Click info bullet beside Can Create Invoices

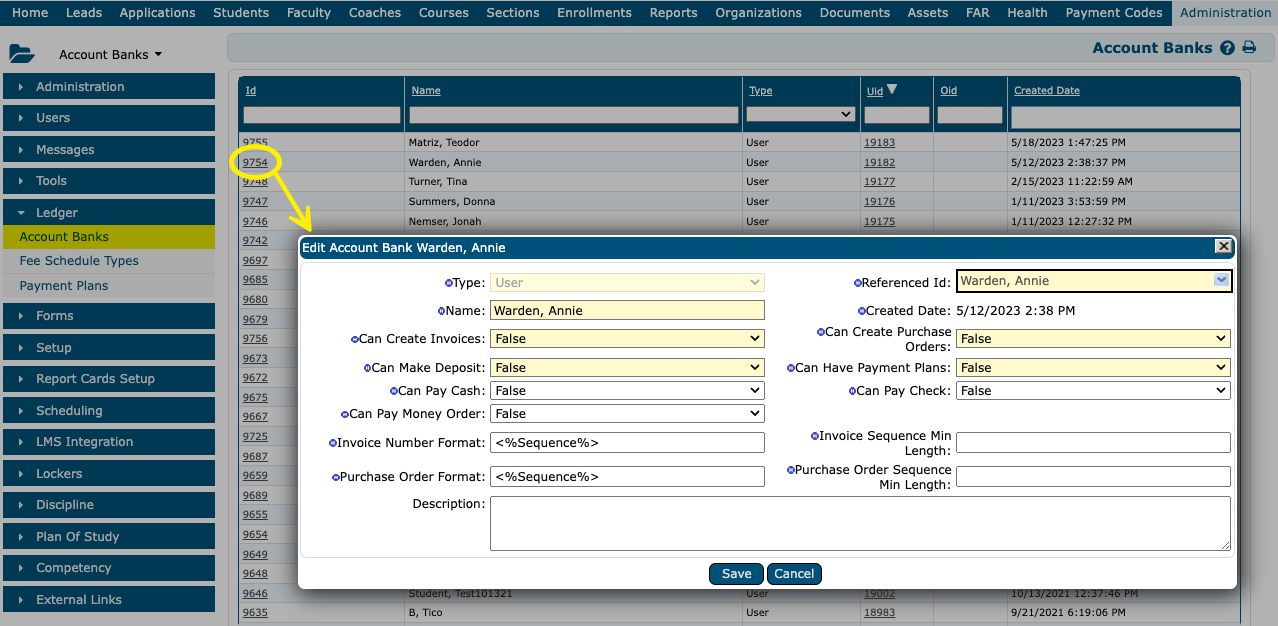pos(354,339)
